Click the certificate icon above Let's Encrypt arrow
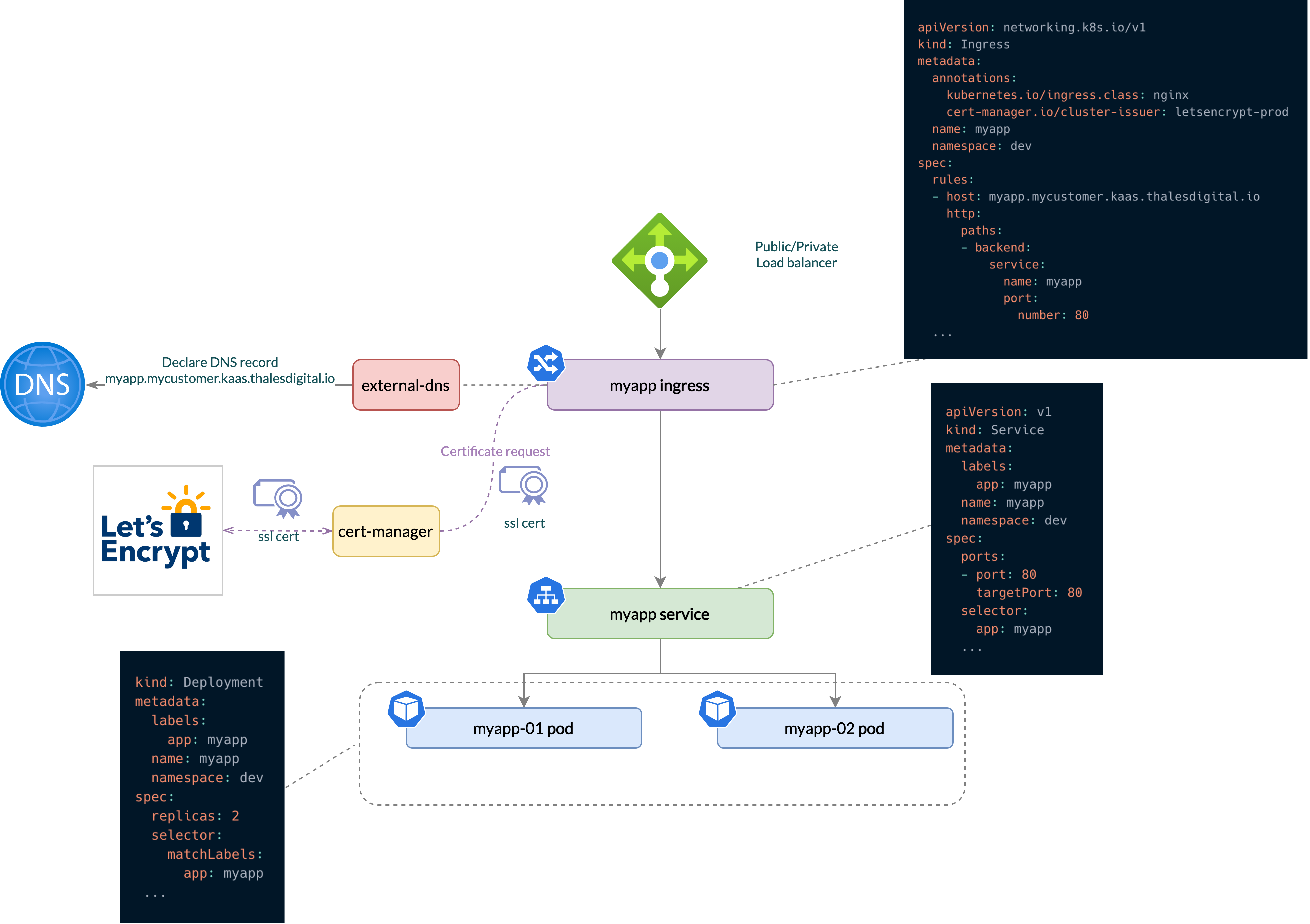Image resolution: width=1310 pixels, height=924 pixels. click(x=278, y=499)
